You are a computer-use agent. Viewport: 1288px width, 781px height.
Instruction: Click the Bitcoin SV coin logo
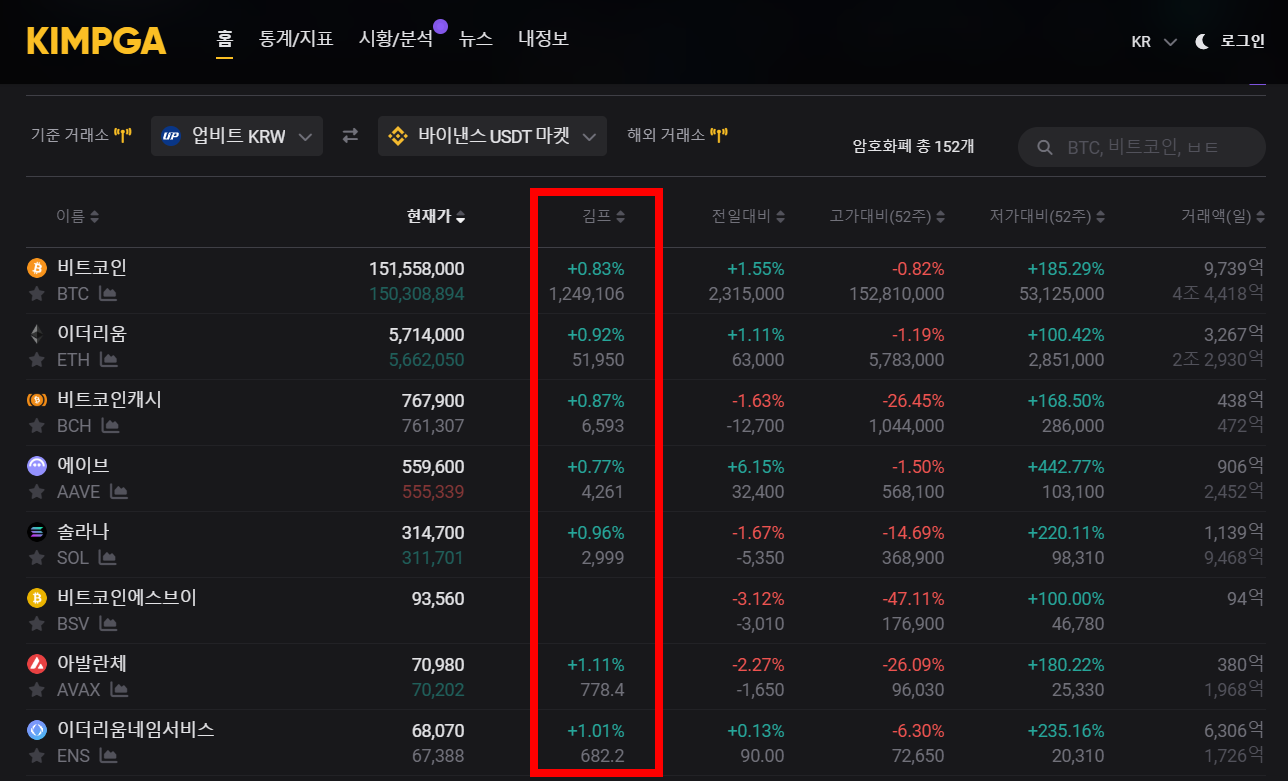pyautogui.click(x=37, y=598)
